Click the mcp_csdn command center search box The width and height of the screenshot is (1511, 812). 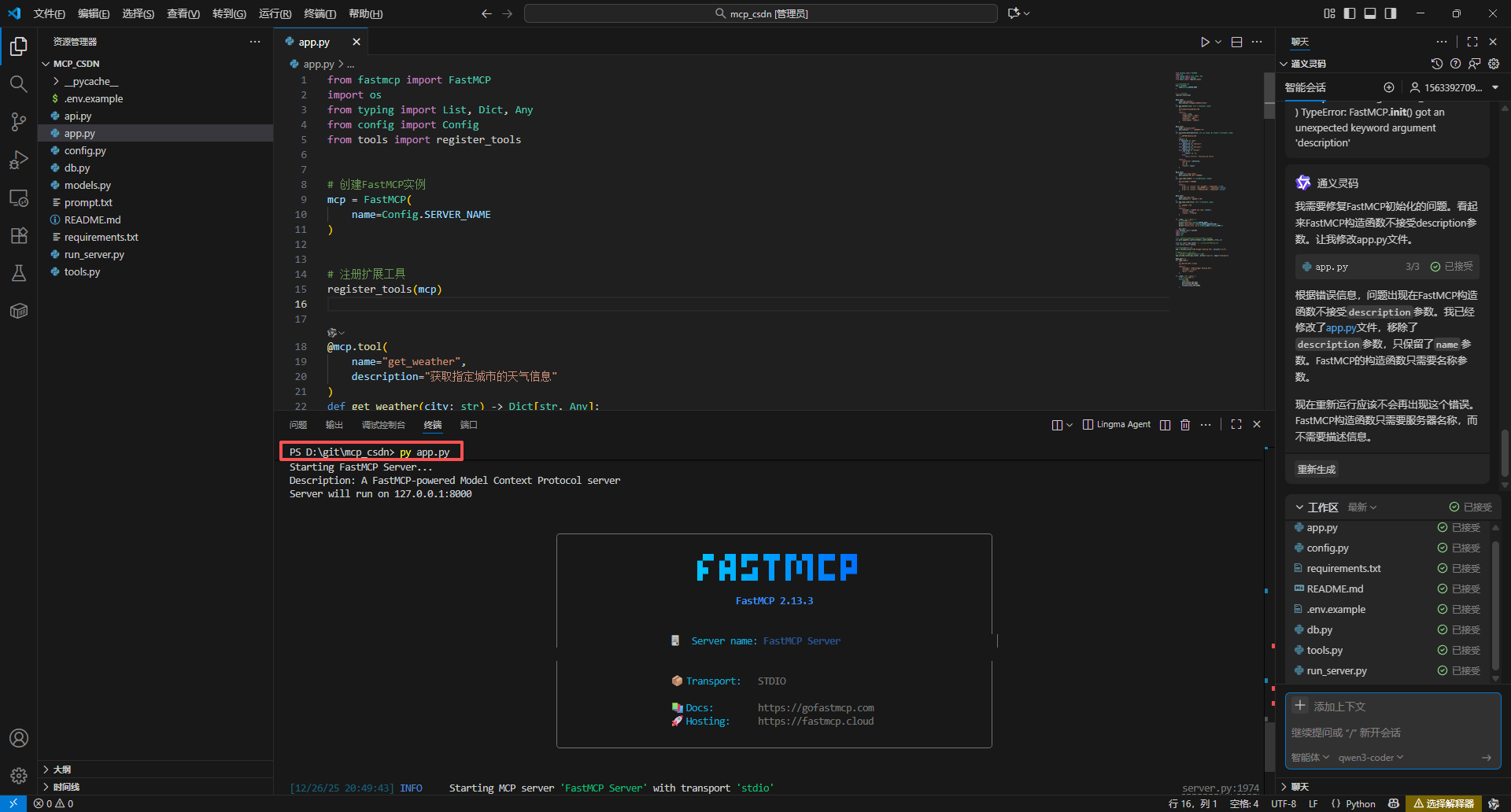(761, 13)
